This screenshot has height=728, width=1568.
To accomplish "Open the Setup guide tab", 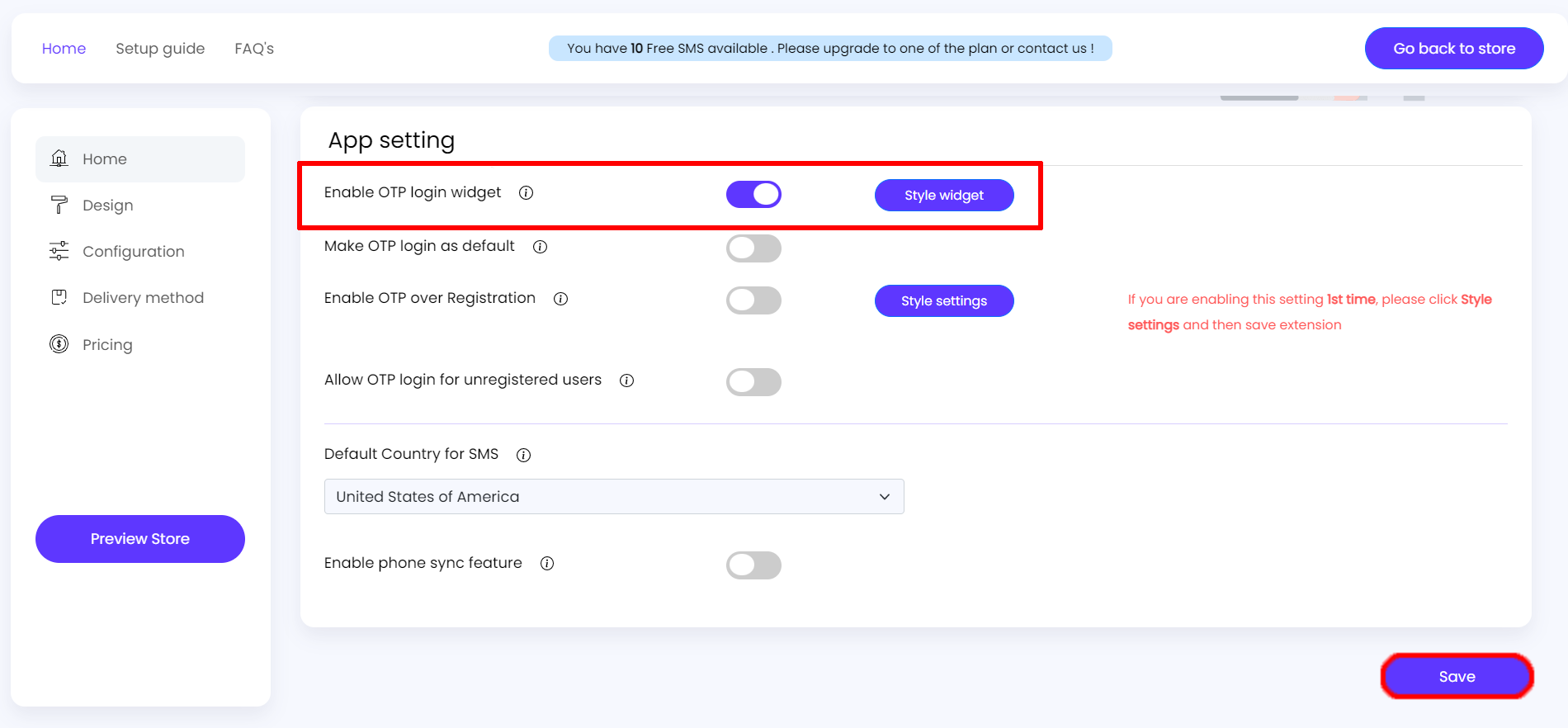I will point(160,49).
